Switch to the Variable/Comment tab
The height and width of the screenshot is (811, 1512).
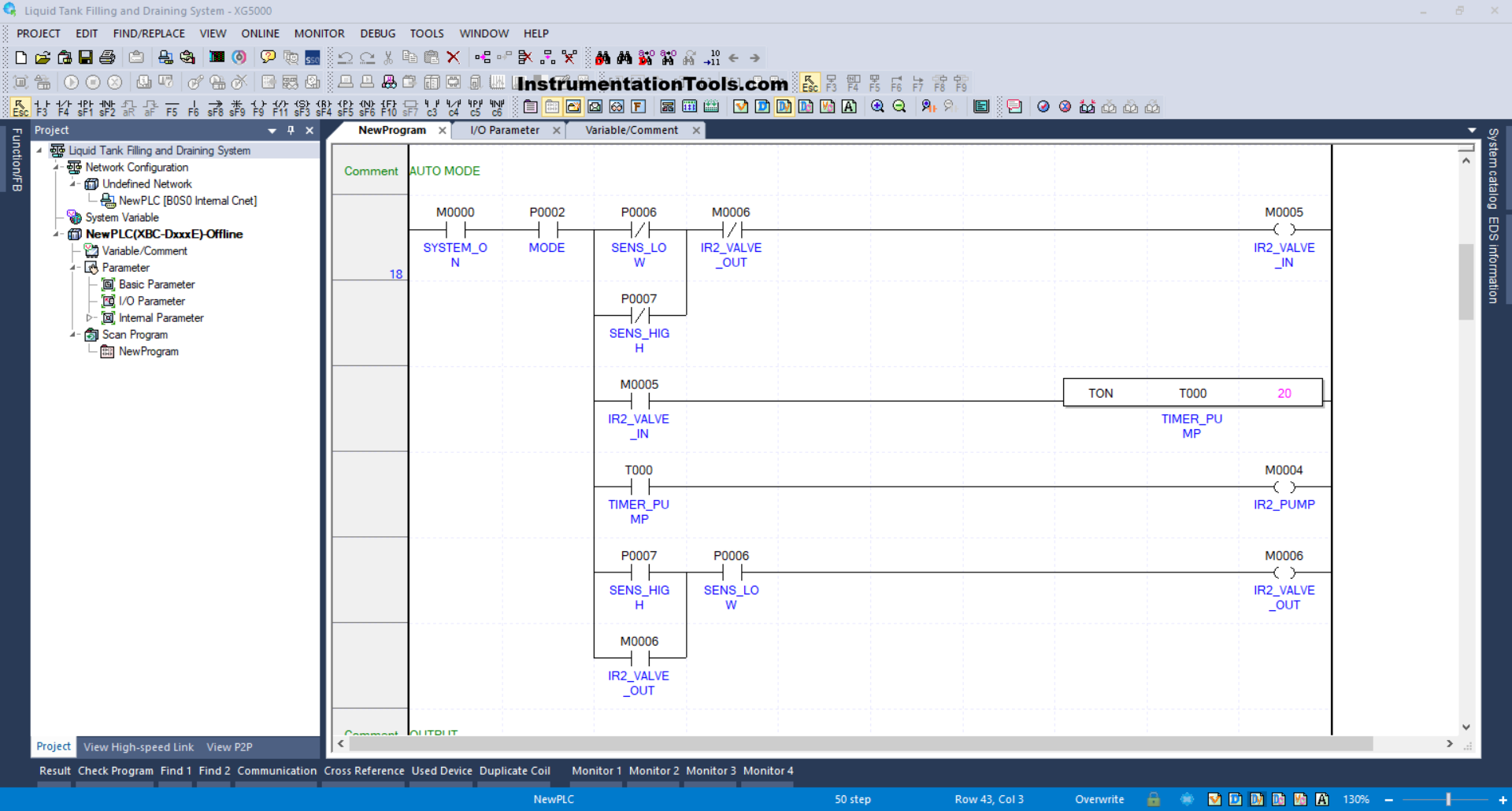[631, 131]
